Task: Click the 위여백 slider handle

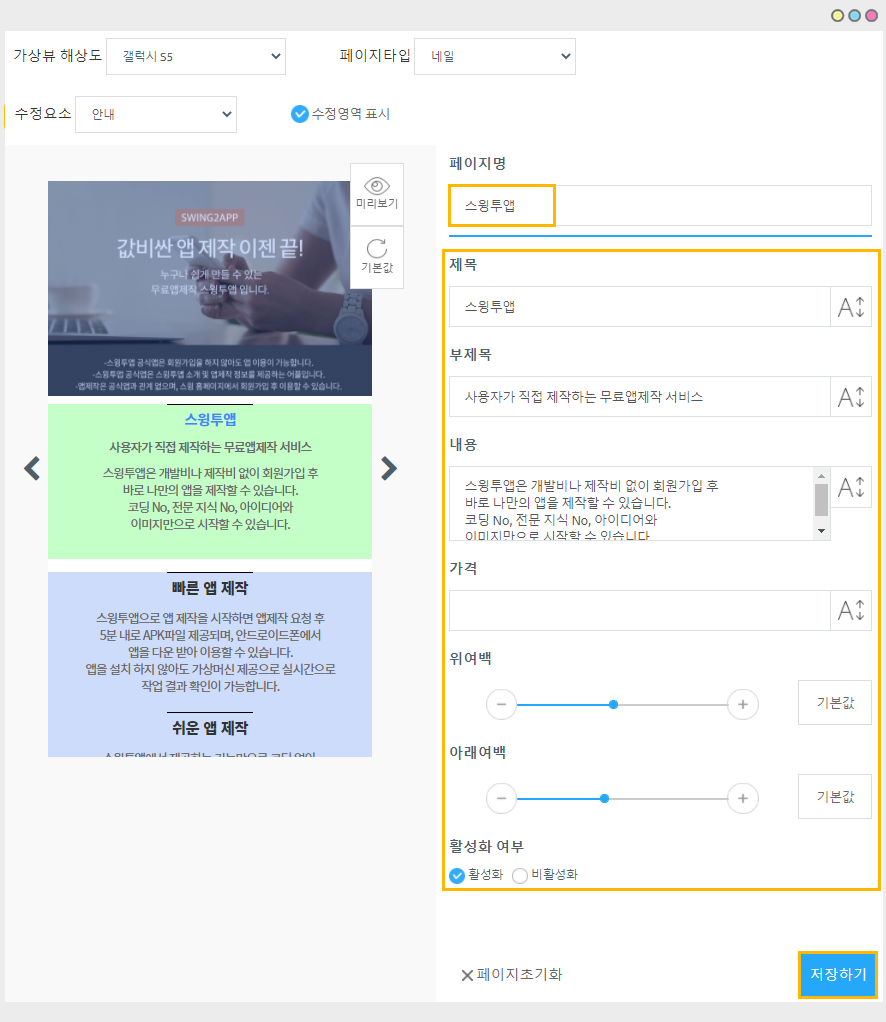Action: tap(613, 705)
